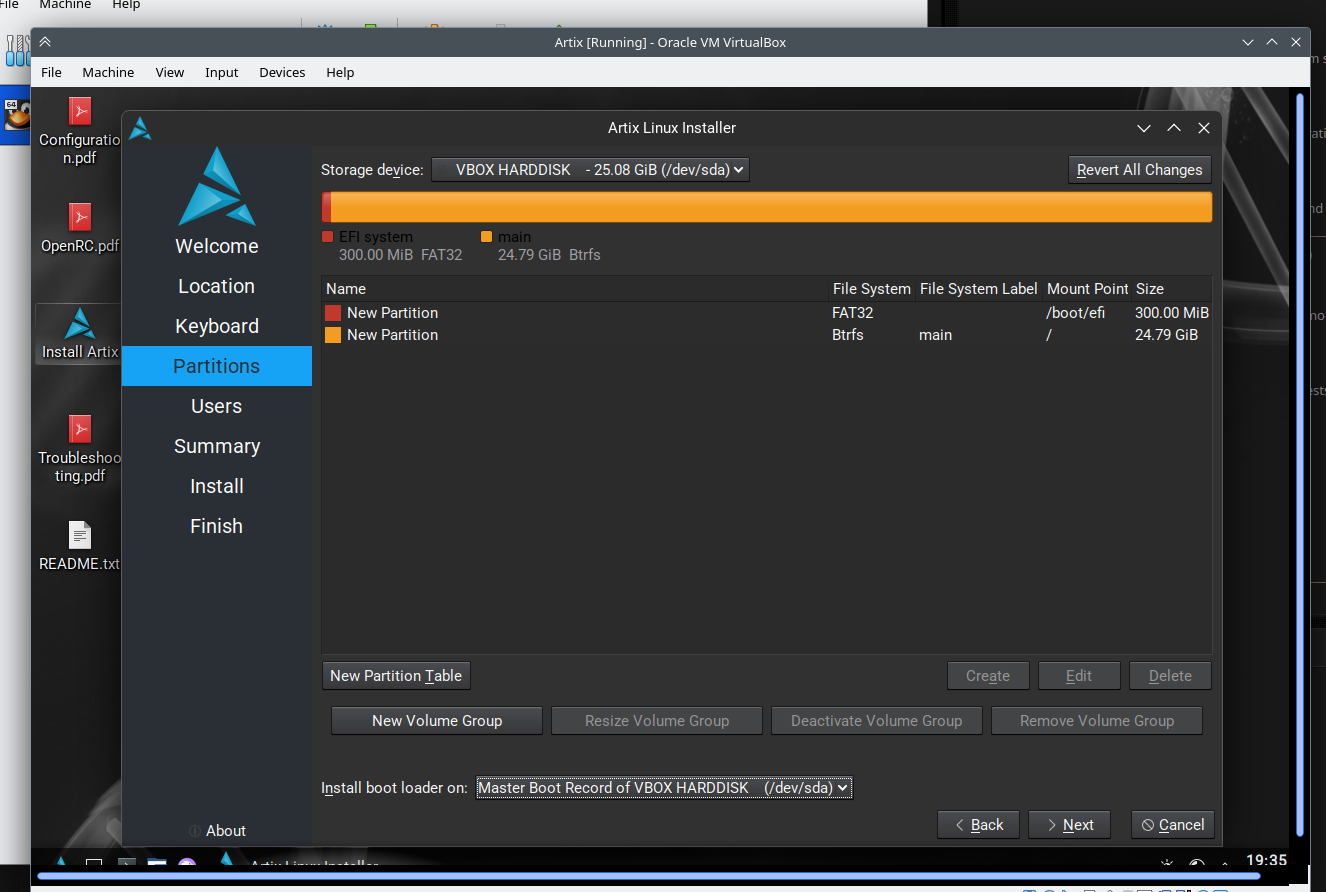The image size is (1326, 892).
Task: Click the Delete partition button
Action: 1170,676
